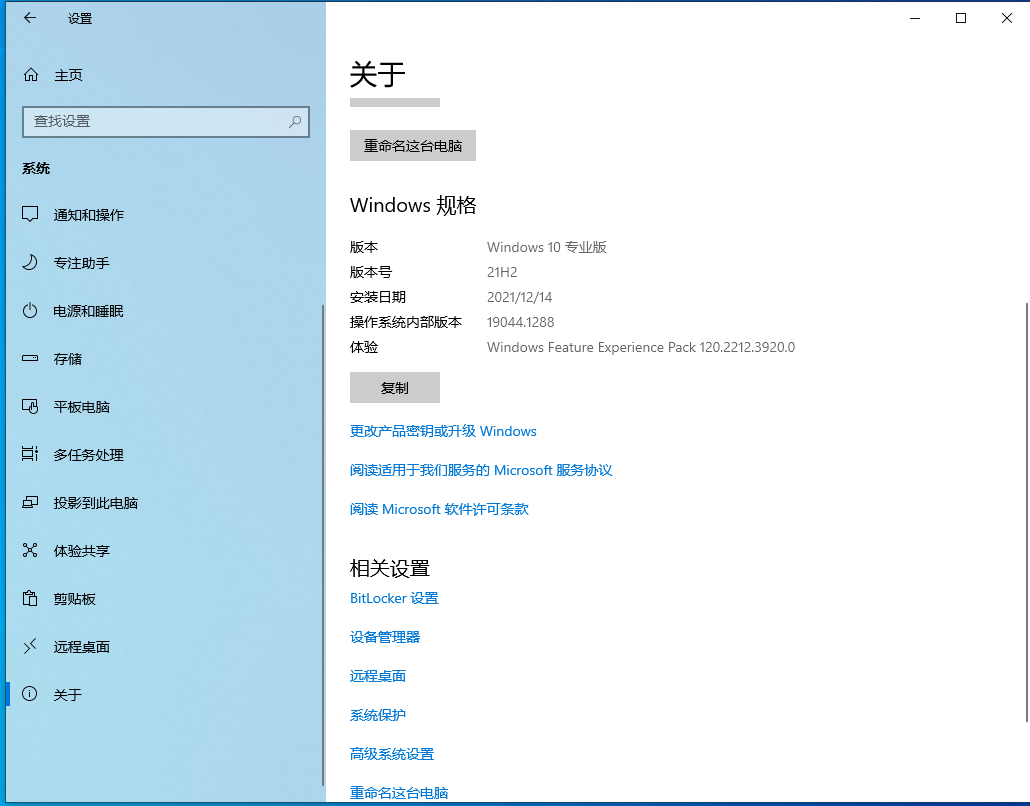The image size is (1030, 806).
Task: Click the top 重命名这台电脑 button
Action: 413,145
